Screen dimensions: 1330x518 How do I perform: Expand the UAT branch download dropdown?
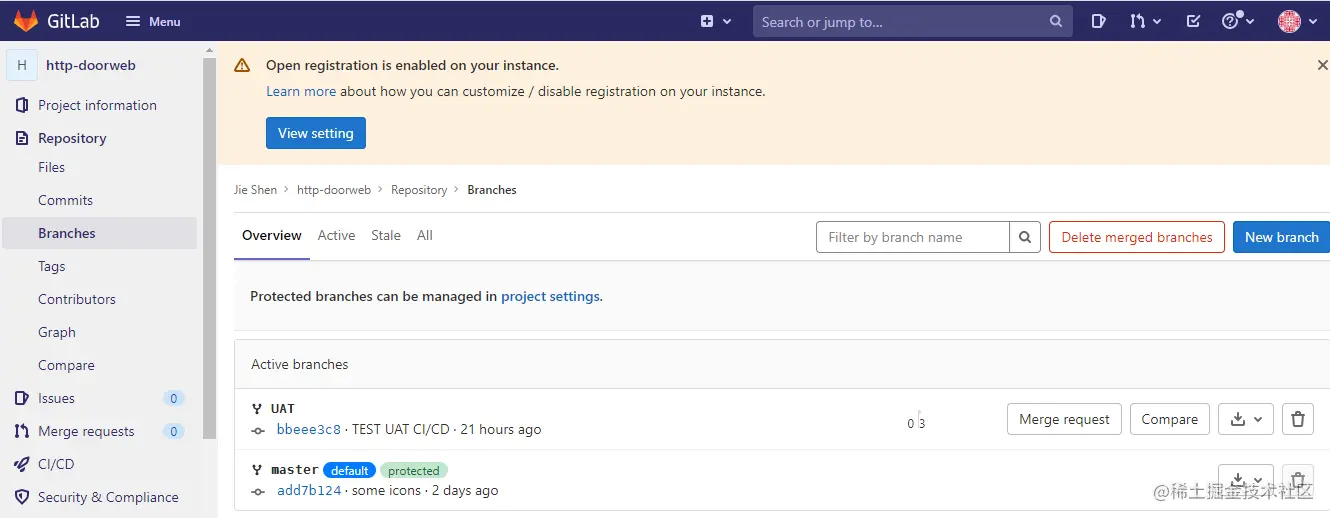coord(1246,420)
